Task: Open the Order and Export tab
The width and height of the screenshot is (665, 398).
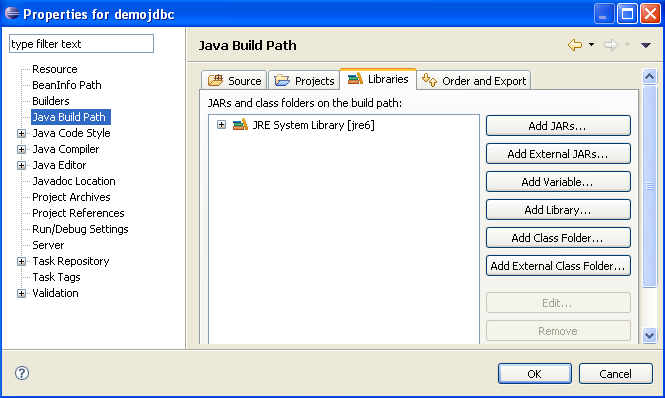Action: [x=474, y=81]
